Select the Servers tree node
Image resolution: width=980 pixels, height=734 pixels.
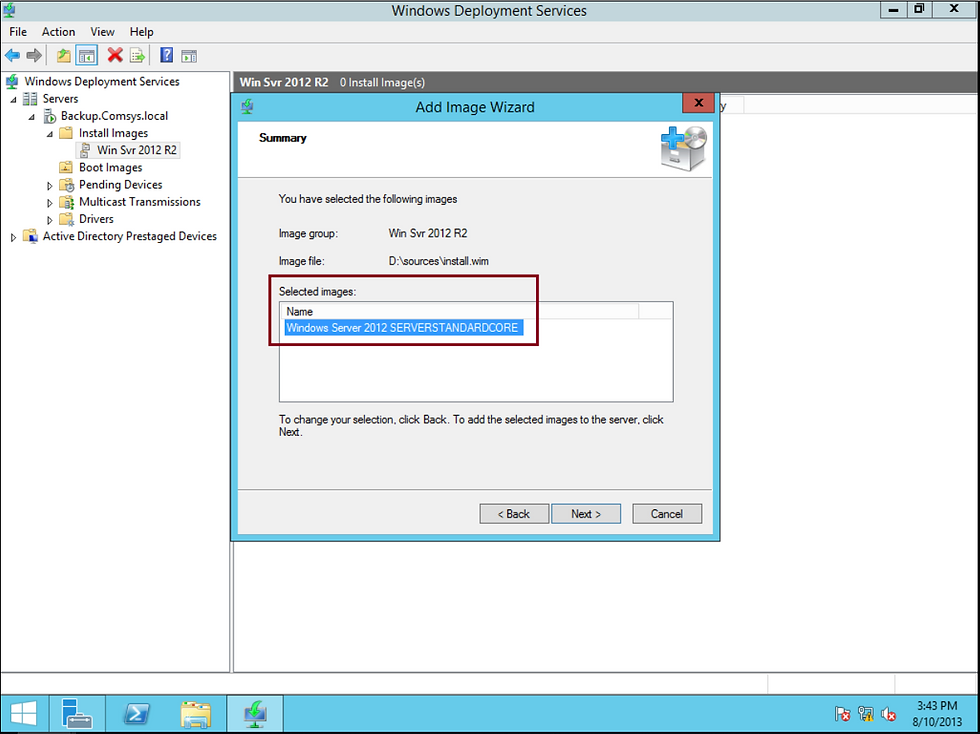pyautogui.click(x=60, y=99)
